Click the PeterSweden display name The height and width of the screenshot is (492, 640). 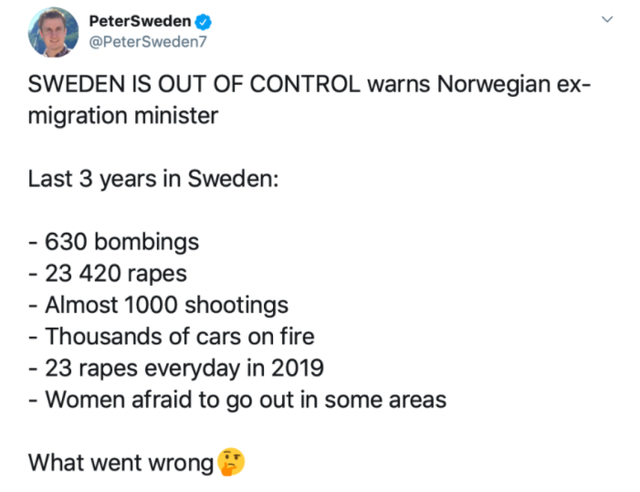[x=144, y=19]
